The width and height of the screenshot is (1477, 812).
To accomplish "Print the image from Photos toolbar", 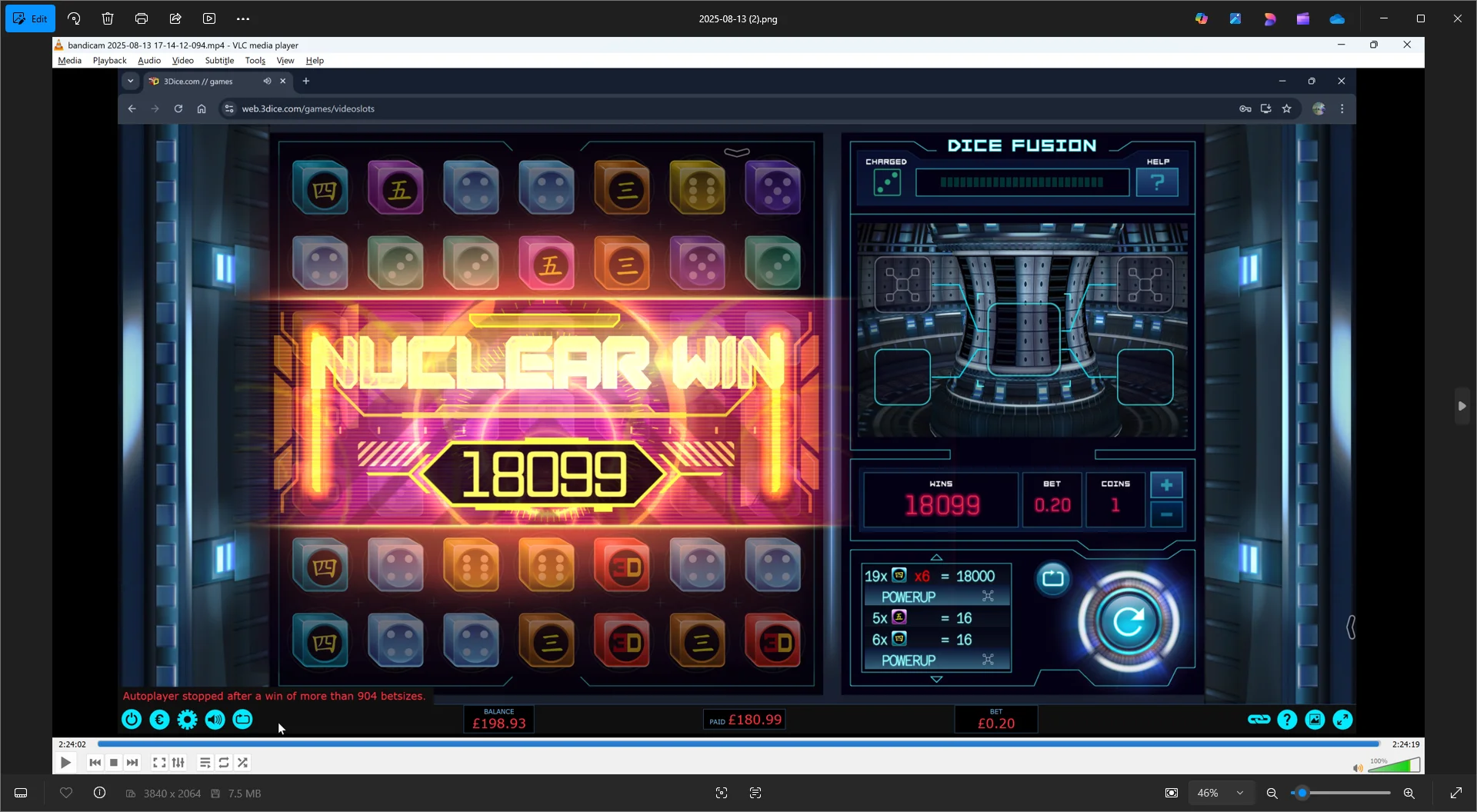I will pos(142,18).
